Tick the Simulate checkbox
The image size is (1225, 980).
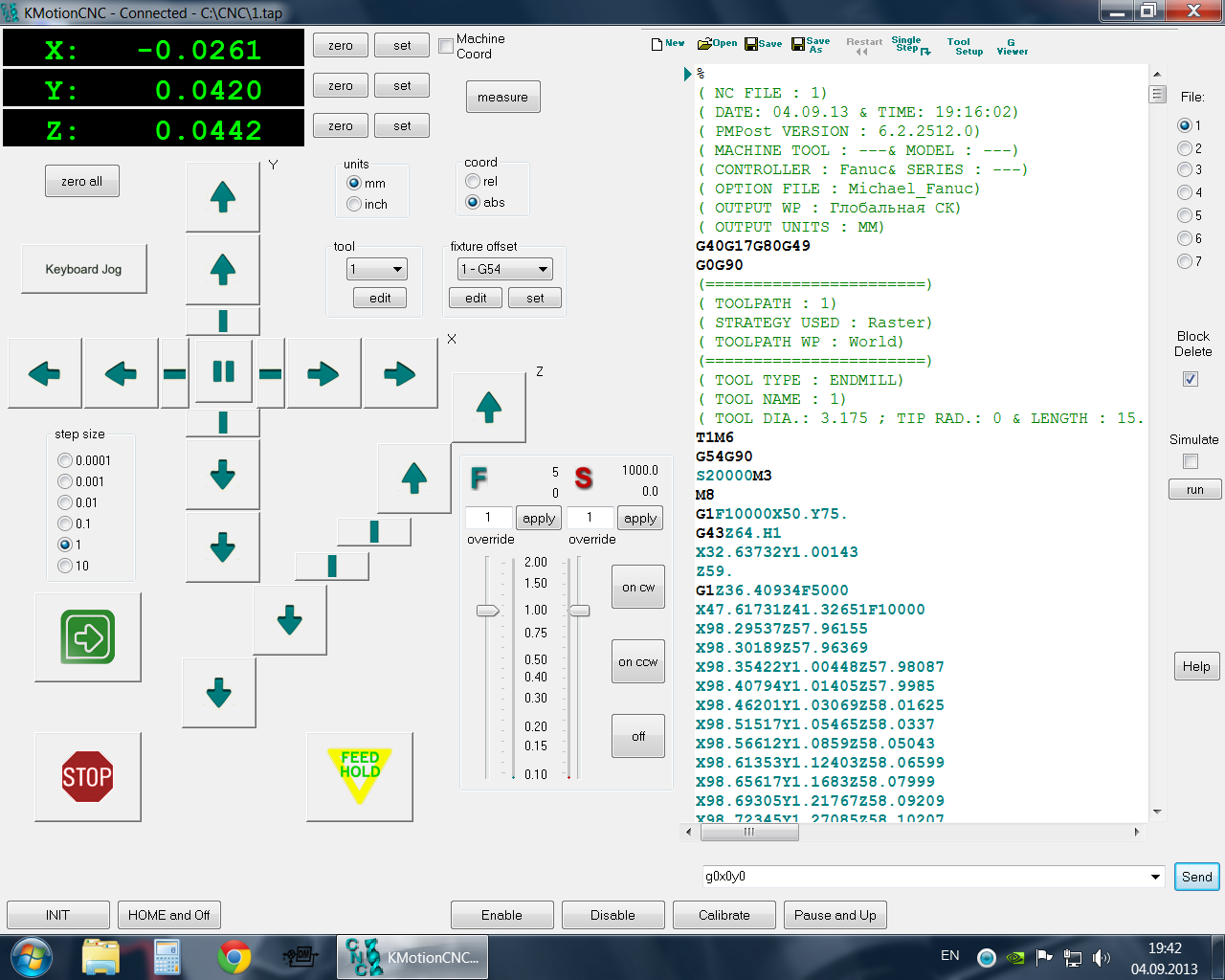tap(1191, 461)
